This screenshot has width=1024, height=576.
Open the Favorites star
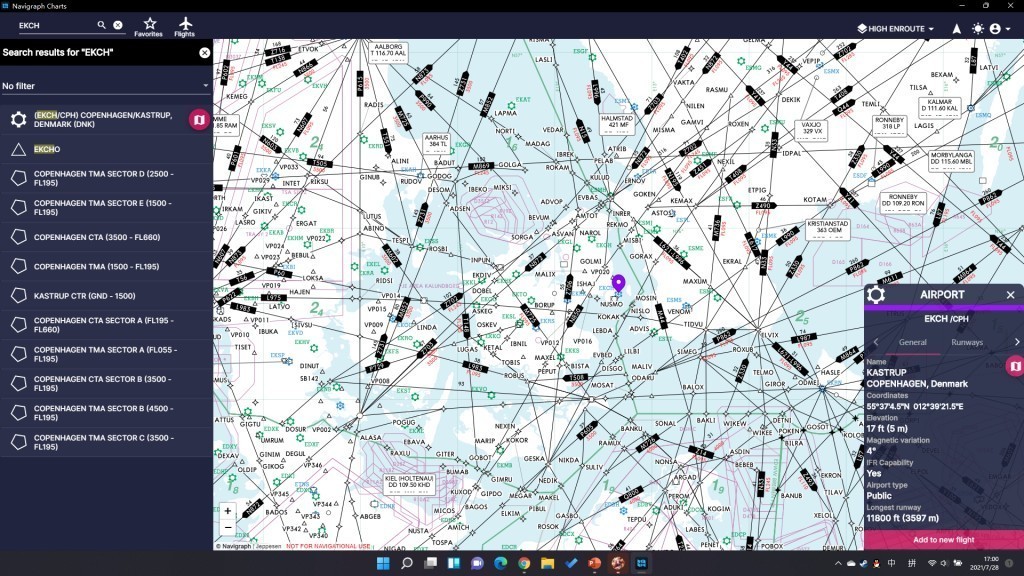149,27
